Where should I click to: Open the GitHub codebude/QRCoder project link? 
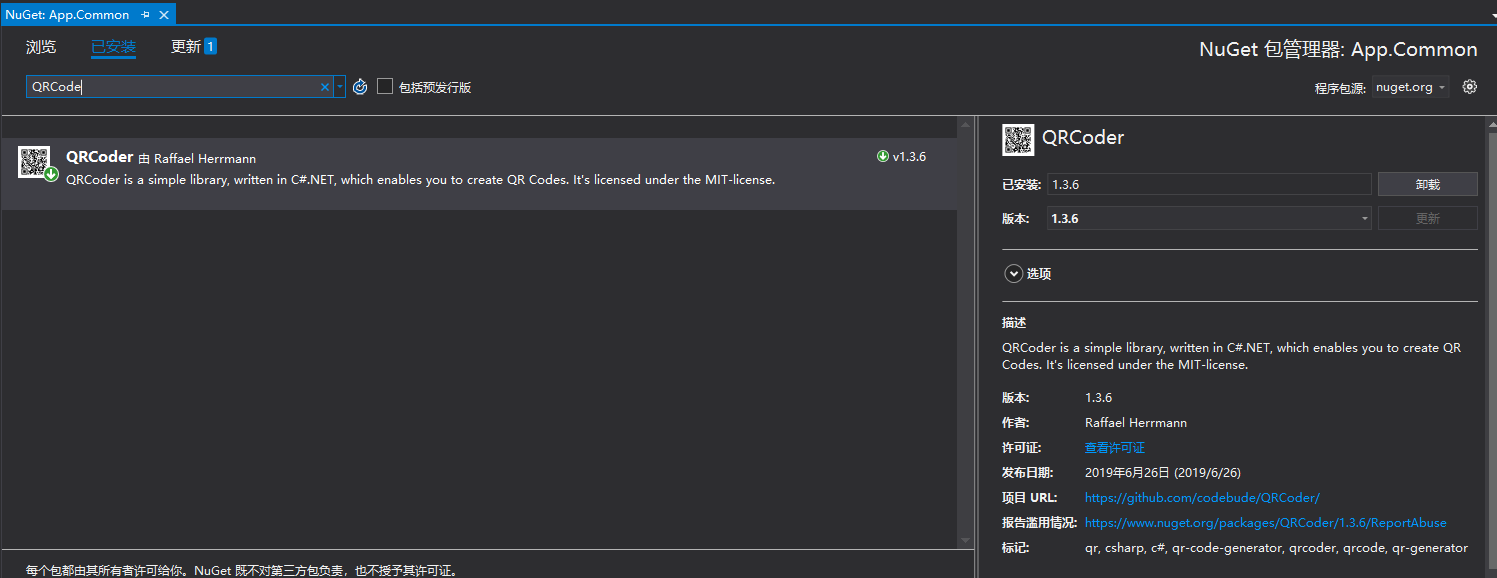tap(1202, 498)
